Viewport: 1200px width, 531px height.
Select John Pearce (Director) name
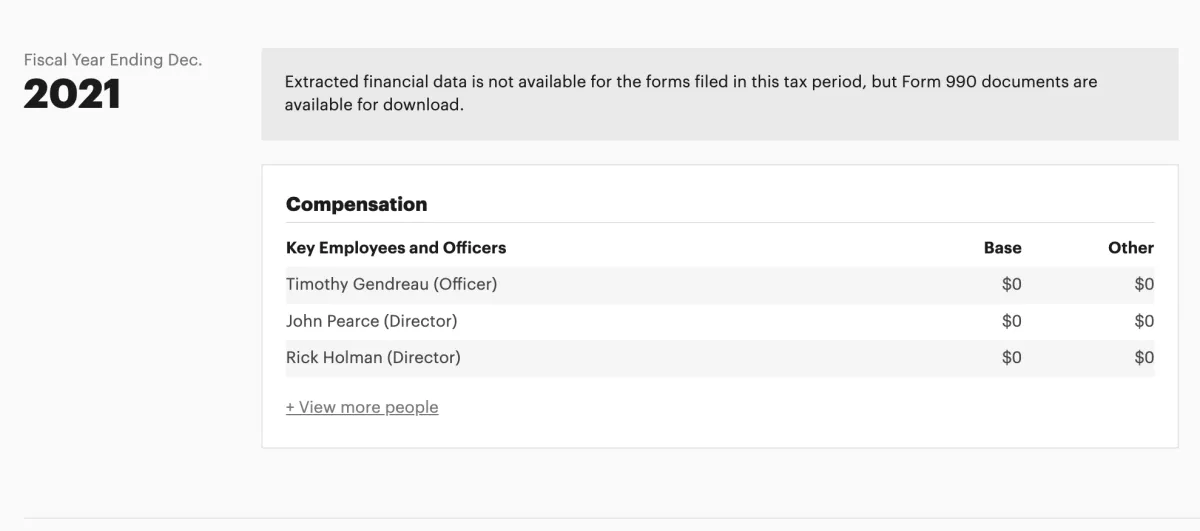(371, 321)
